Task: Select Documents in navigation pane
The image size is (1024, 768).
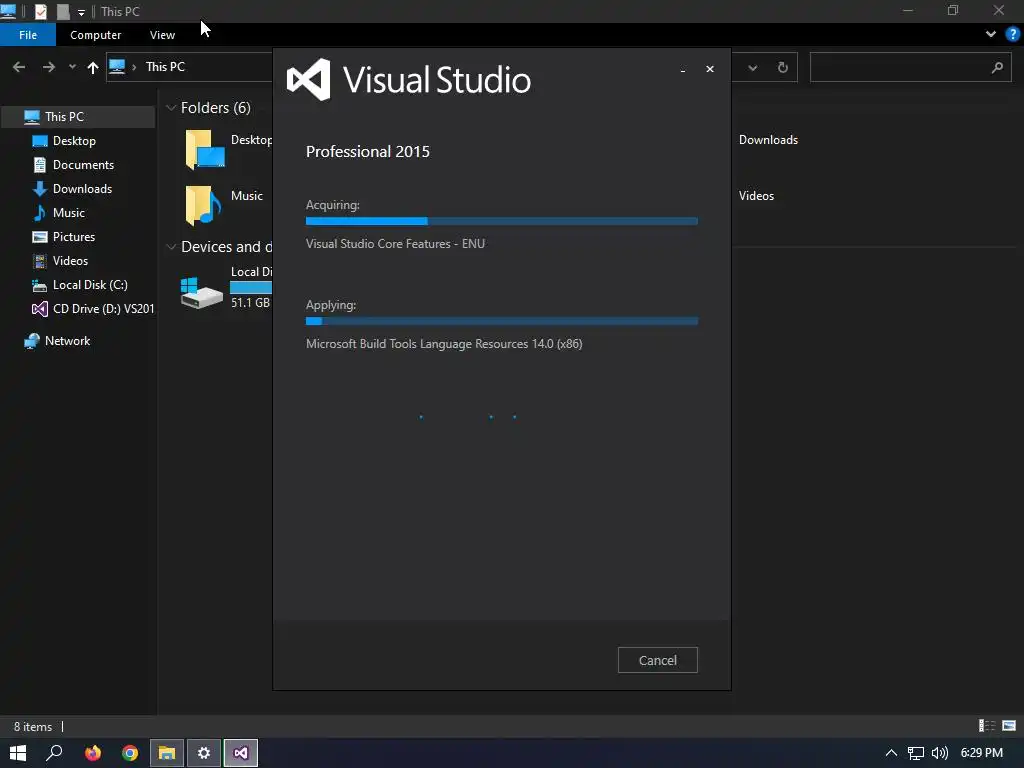Action: click(83, 165)
